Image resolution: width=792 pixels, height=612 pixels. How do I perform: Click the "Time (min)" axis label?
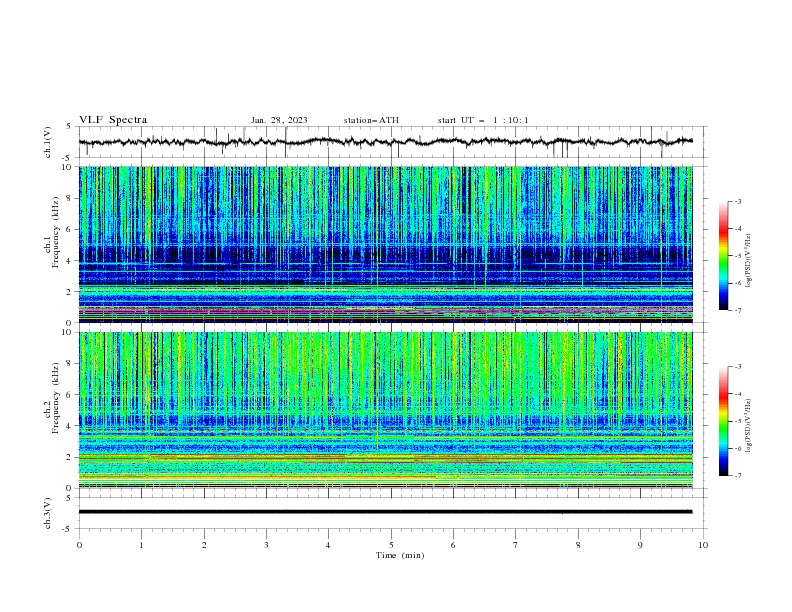point(400,555)
